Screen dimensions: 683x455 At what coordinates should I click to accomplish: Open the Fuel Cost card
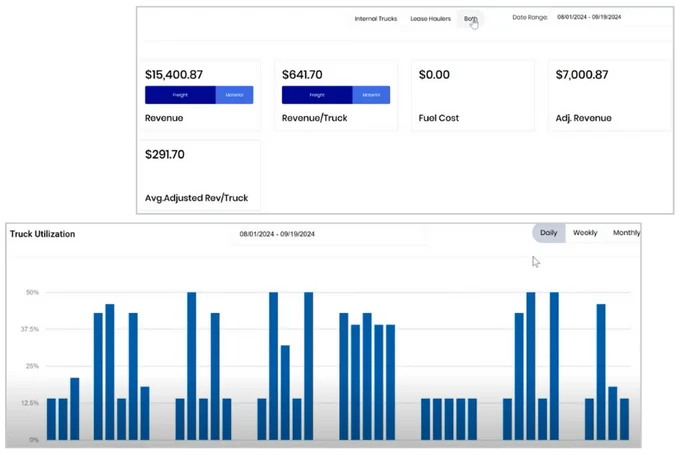click(x=470, y=96)
